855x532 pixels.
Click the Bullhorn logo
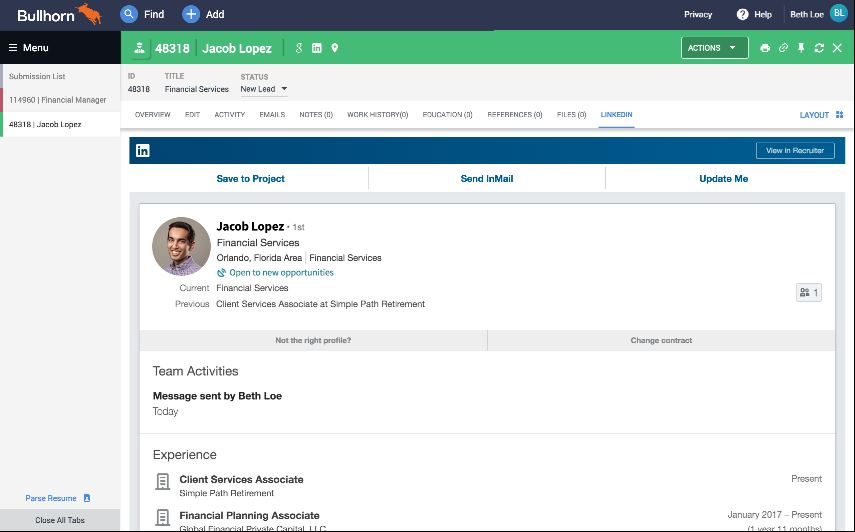pos(59,14)
